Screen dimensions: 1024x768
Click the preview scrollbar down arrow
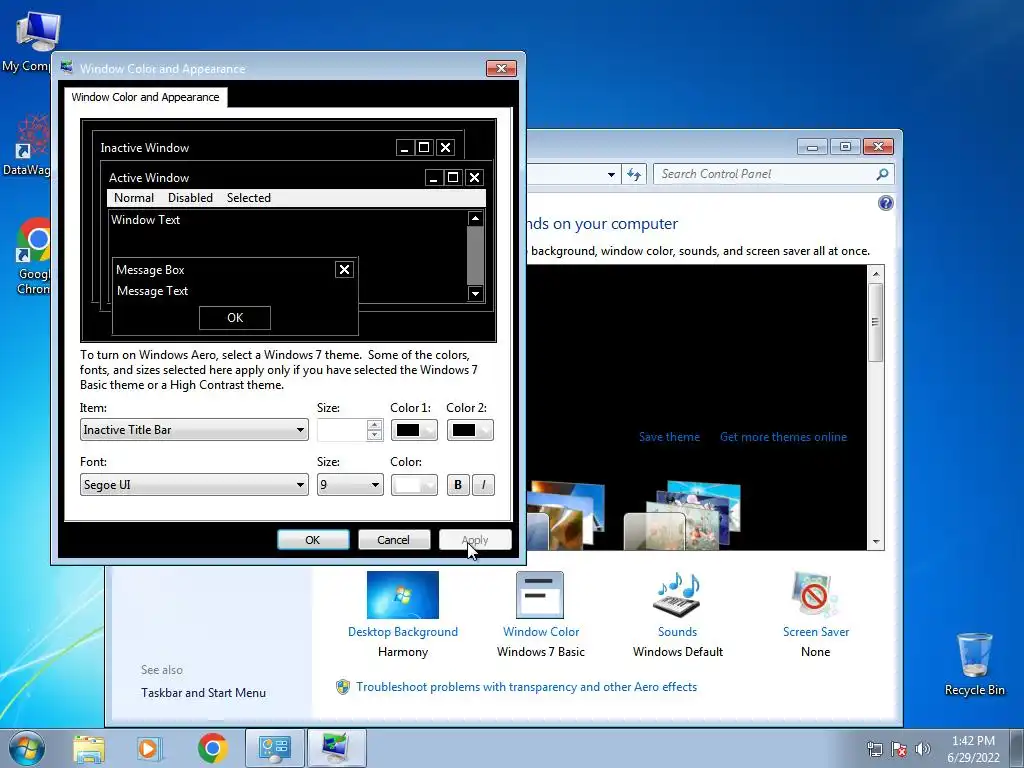475,294
